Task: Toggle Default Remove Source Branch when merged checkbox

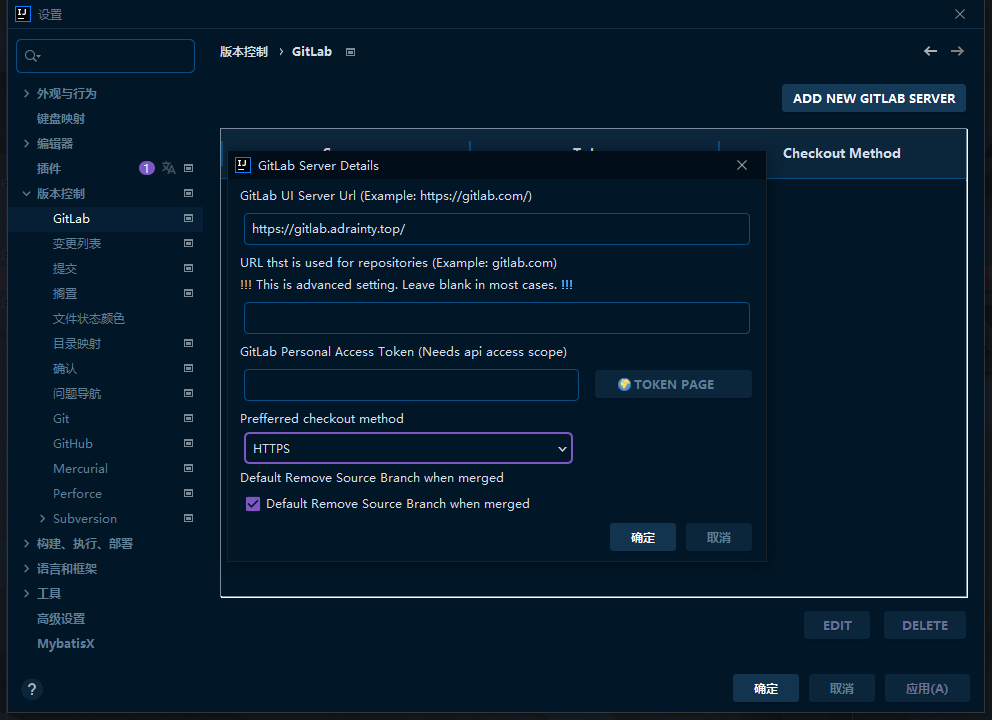Action: pyautogui.click(x=253, y=504)
